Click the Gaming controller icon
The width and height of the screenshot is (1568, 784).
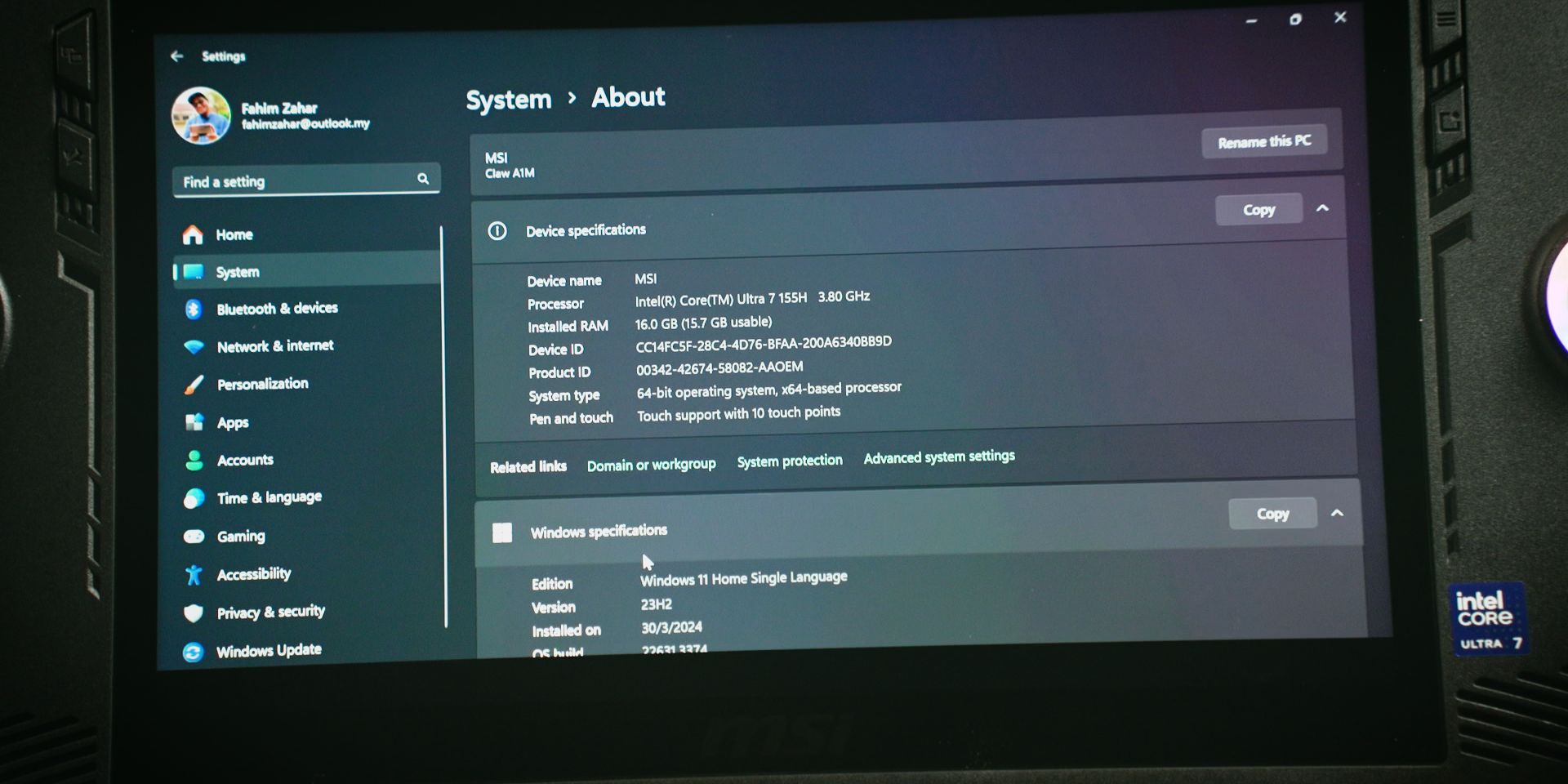pyautogui.click(x=194, y=537)
